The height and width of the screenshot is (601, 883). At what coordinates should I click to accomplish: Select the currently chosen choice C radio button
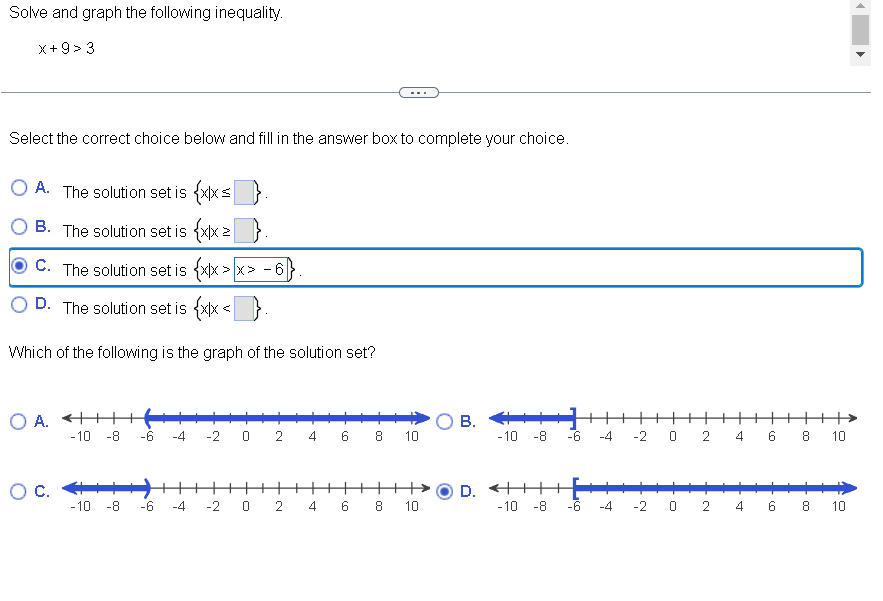[18, 265]
